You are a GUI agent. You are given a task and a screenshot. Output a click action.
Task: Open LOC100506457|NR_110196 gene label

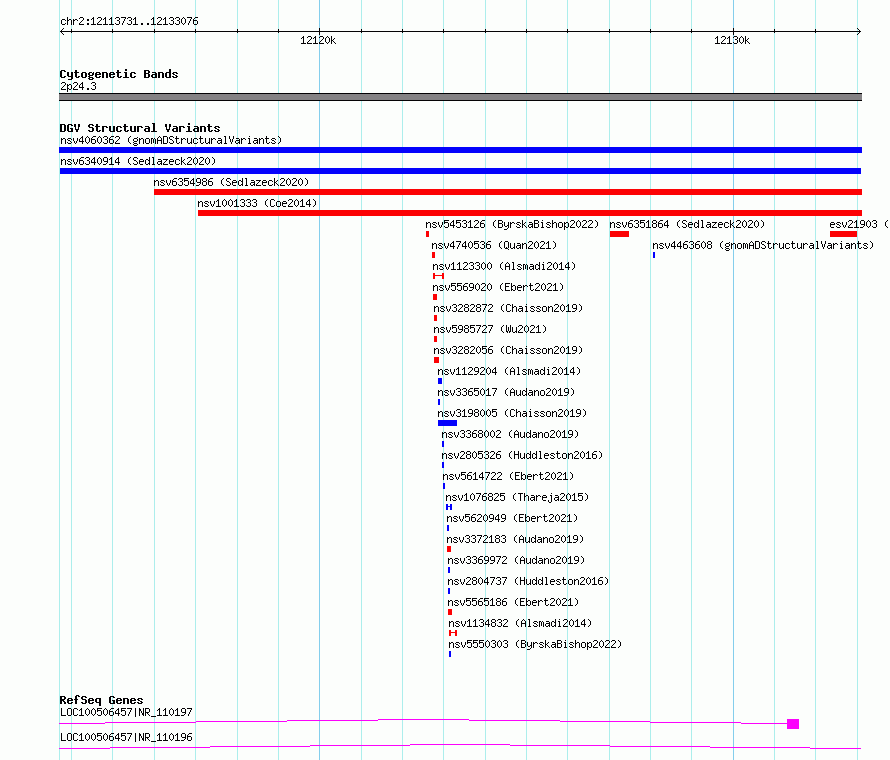coord(126,737)
